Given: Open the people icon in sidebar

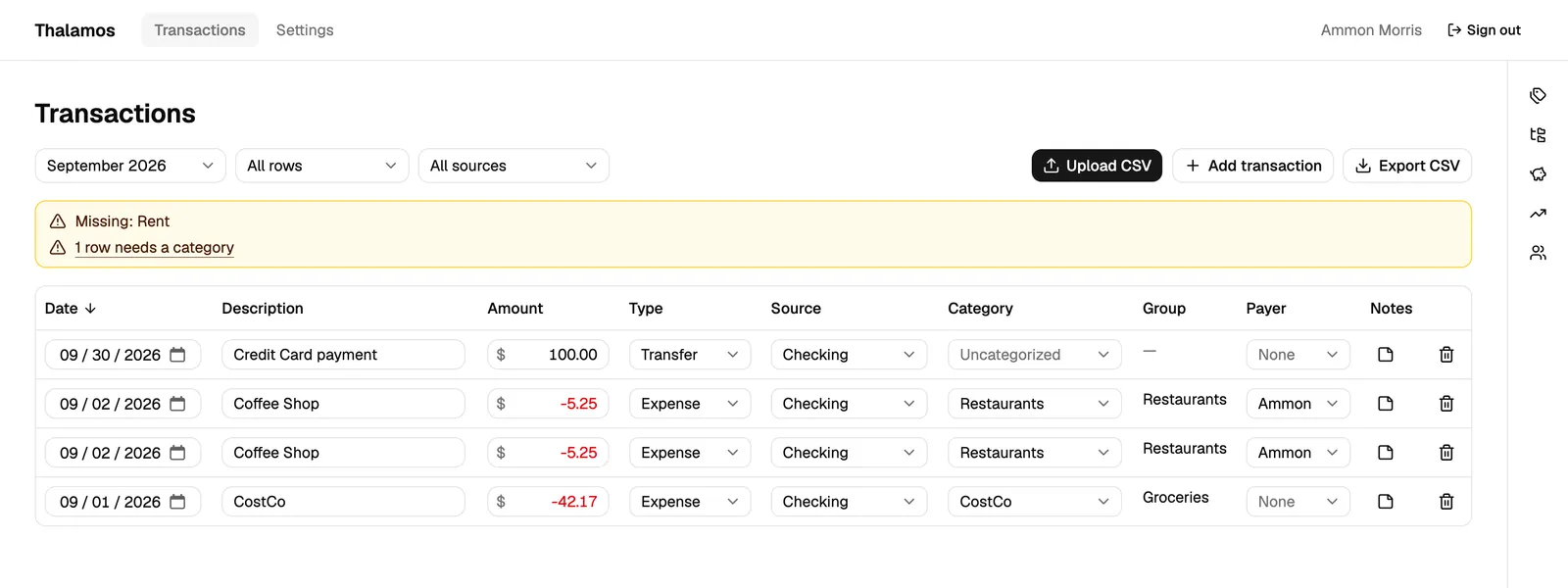Looking at the screenshot, I should [1538, 252].
